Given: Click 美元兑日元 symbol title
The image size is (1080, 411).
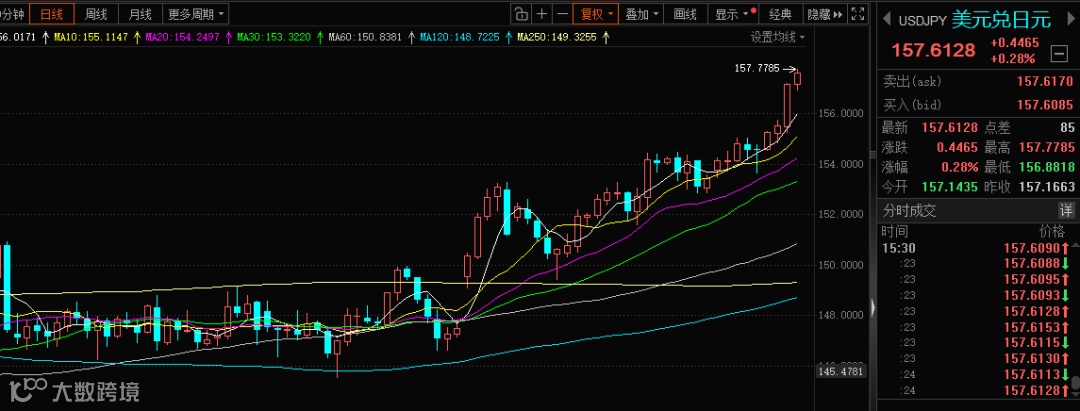Looking at the screenshot, I should pyautogui.click(x=1001, y=20).
